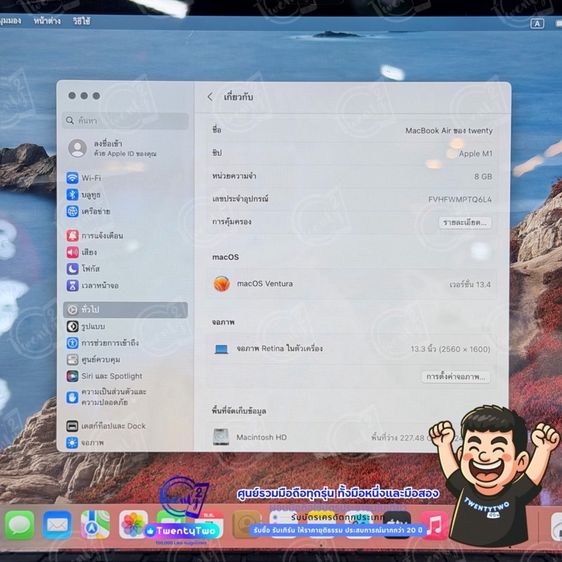
Task: Click the display size 13.3 นิ้ว (2560 × 1600)
Action: [451, 349]
